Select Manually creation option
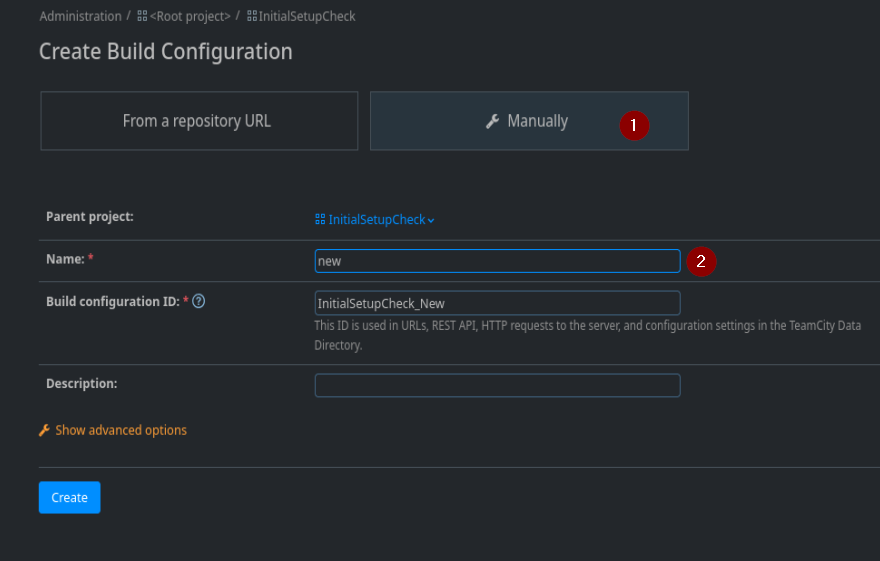The width and height of the screenshot is (880, 561). pyautogui.click(x=529, y=121)
